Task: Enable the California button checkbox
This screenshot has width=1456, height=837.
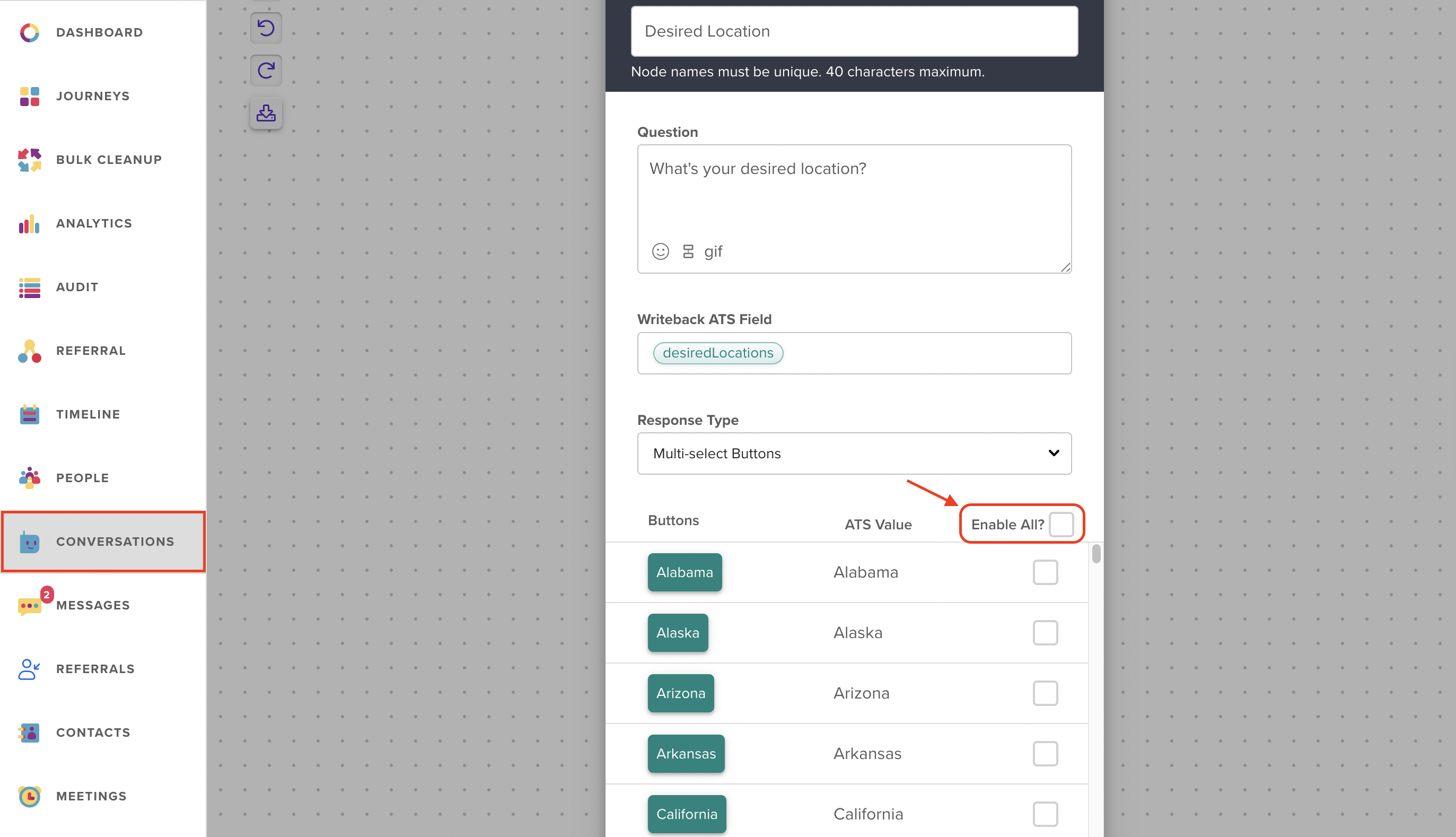Action: [x=1045, y=814]
